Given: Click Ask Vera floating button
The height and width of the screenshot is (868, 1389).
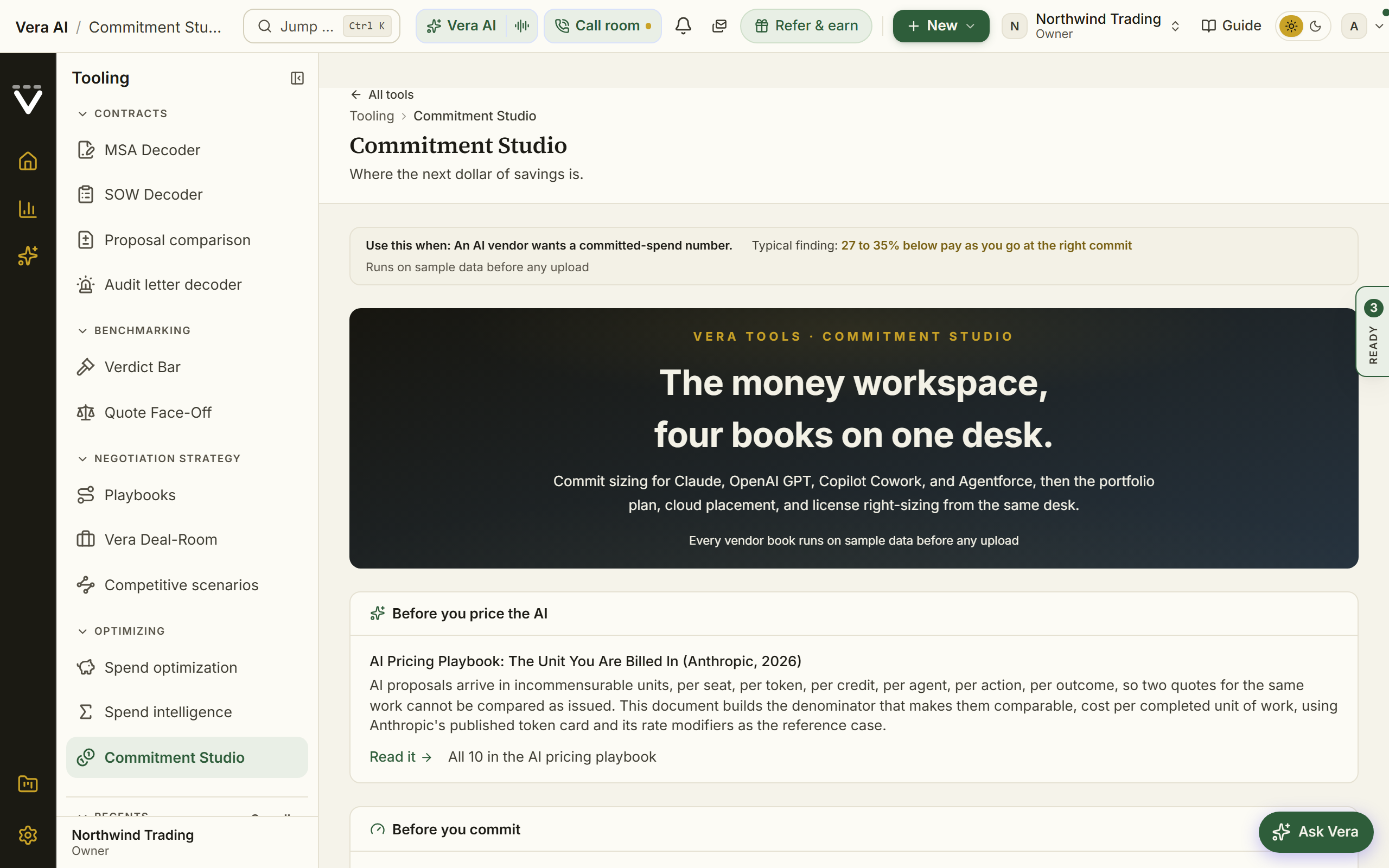Looking at the screenshot, I should coord(1316,832).
